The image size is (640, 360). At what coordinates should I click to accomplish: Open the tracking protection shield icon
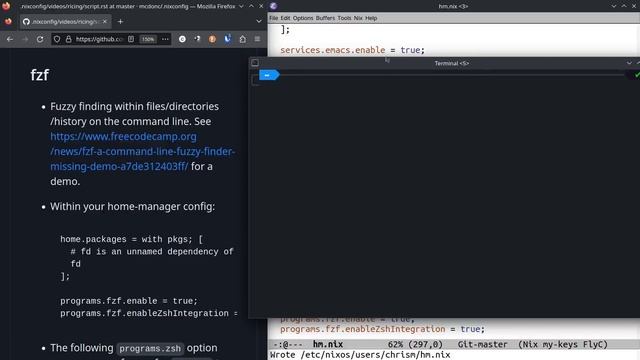pos(57,39)
